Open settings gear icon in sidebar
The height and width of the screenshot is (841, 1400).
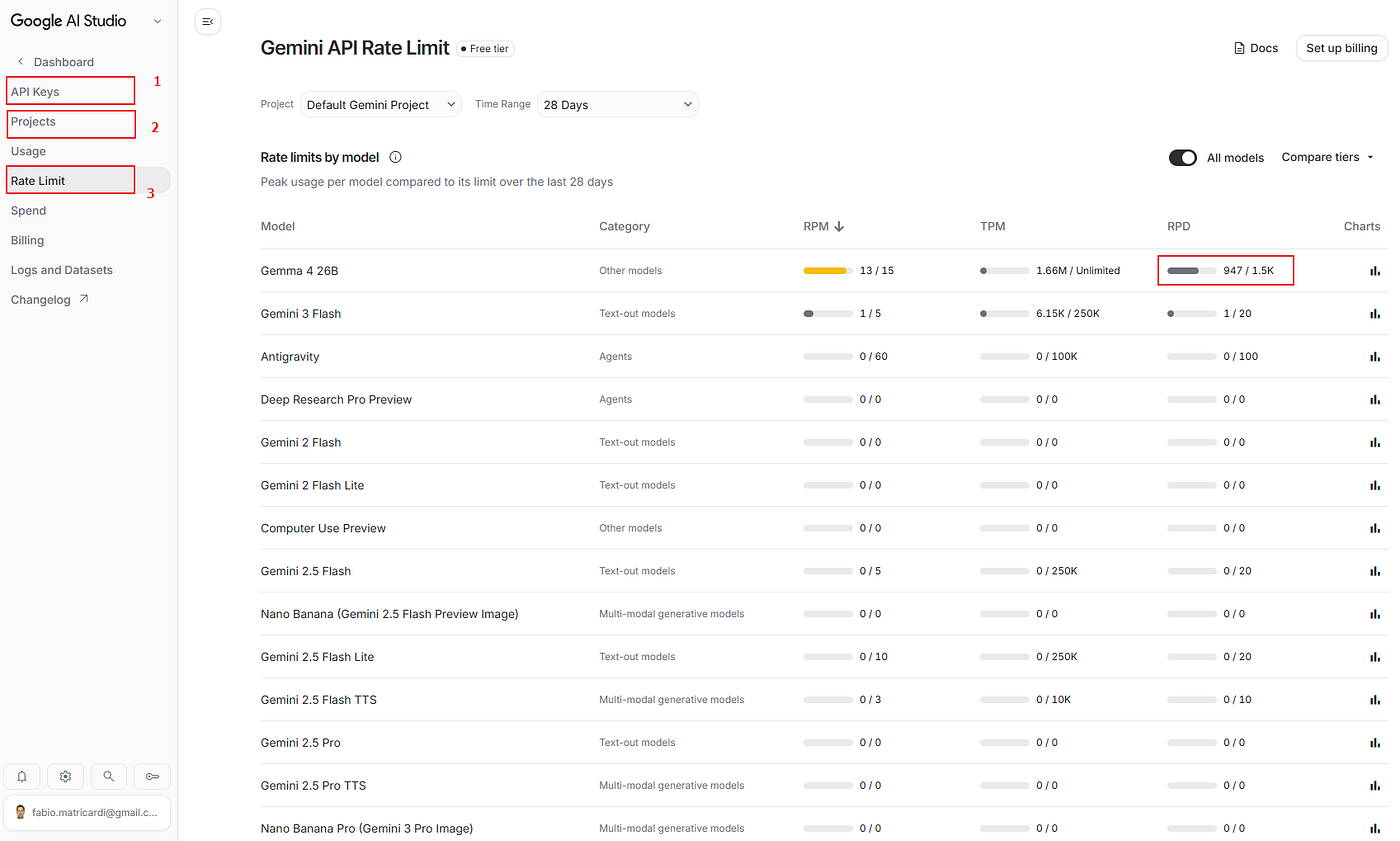(x=65, y=776)
